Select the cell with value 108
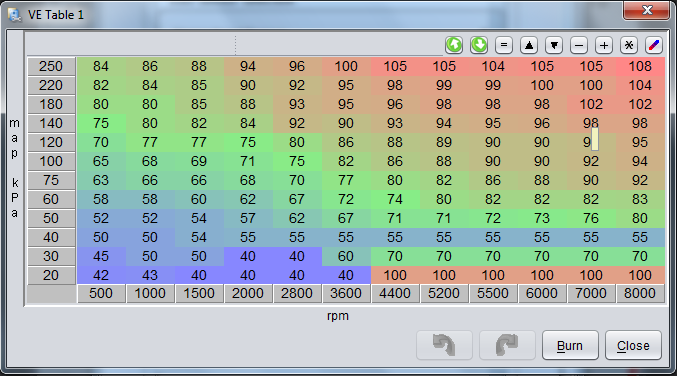The image size is (677, 376). point(640,66)
